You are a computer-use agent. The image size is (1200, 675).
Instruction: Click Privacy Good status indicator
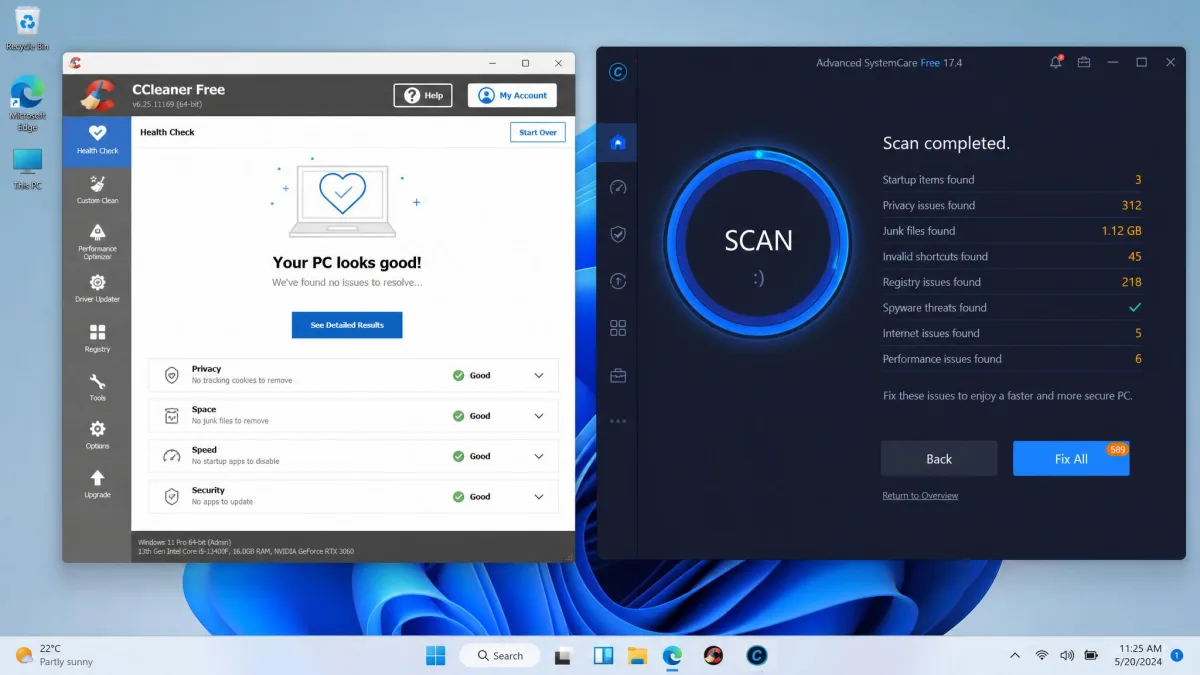click(471, 376)
